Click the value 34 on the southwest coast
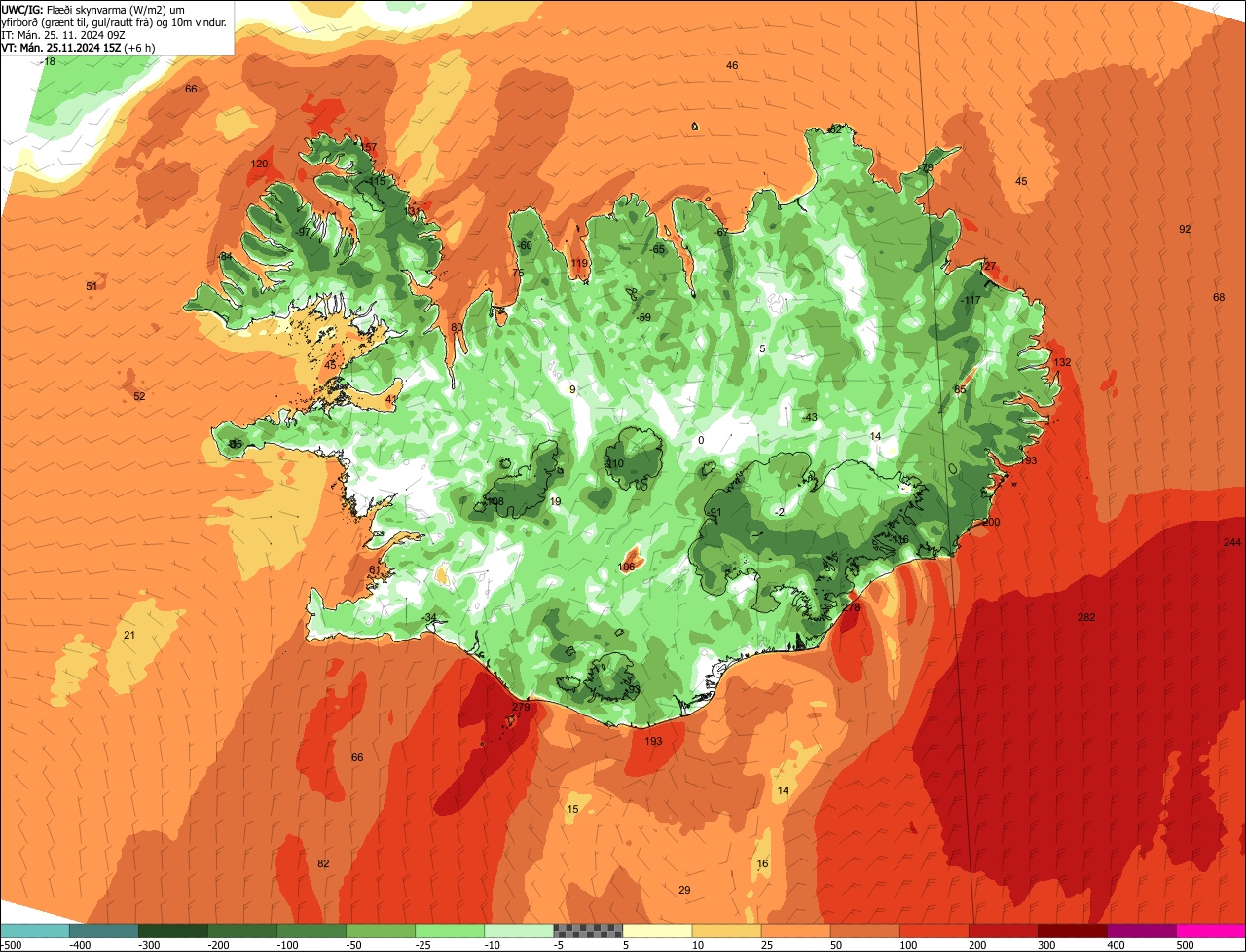 (430, 619)
